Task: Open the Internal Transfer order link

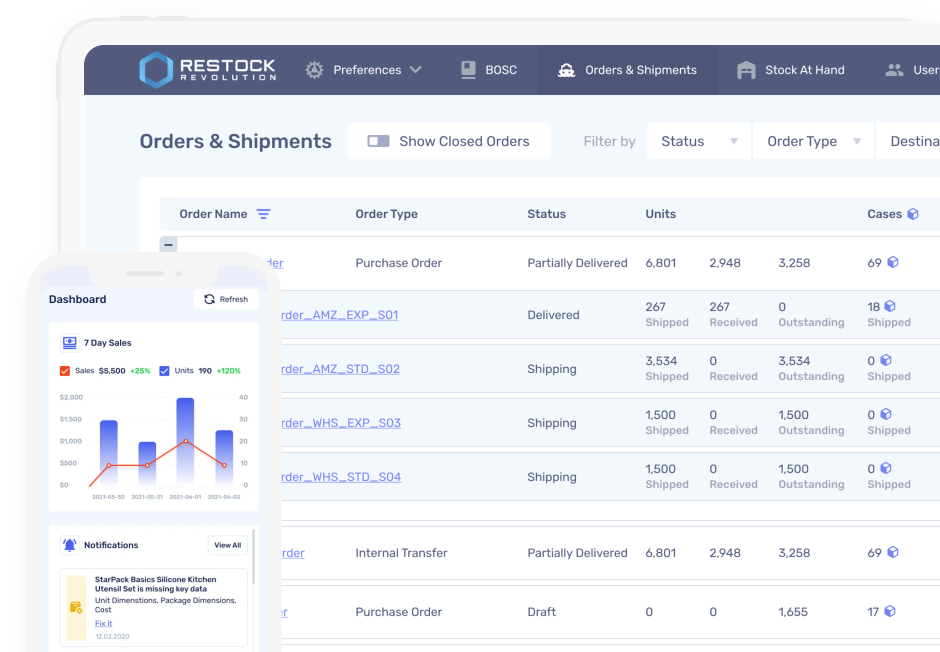Action: (293, 553)
